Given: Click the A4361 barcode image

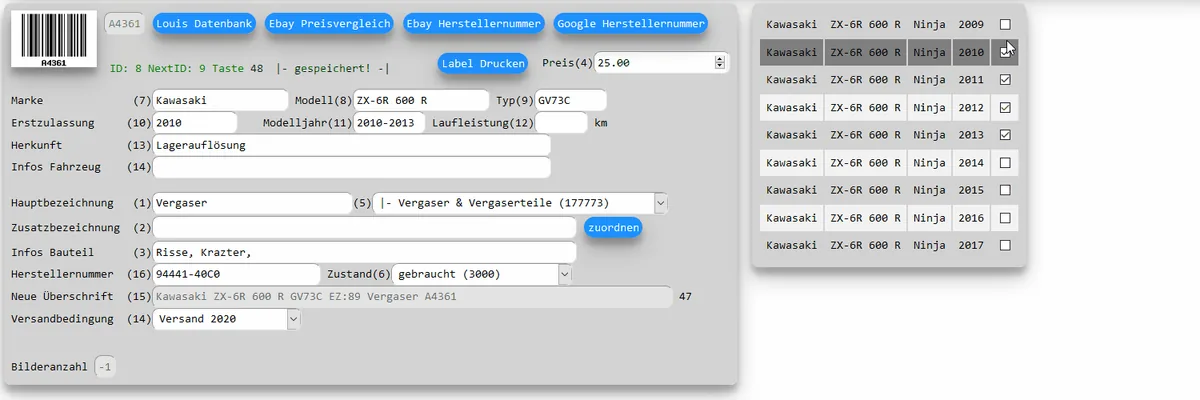Looking at the screenshot, I should [53, 40].
